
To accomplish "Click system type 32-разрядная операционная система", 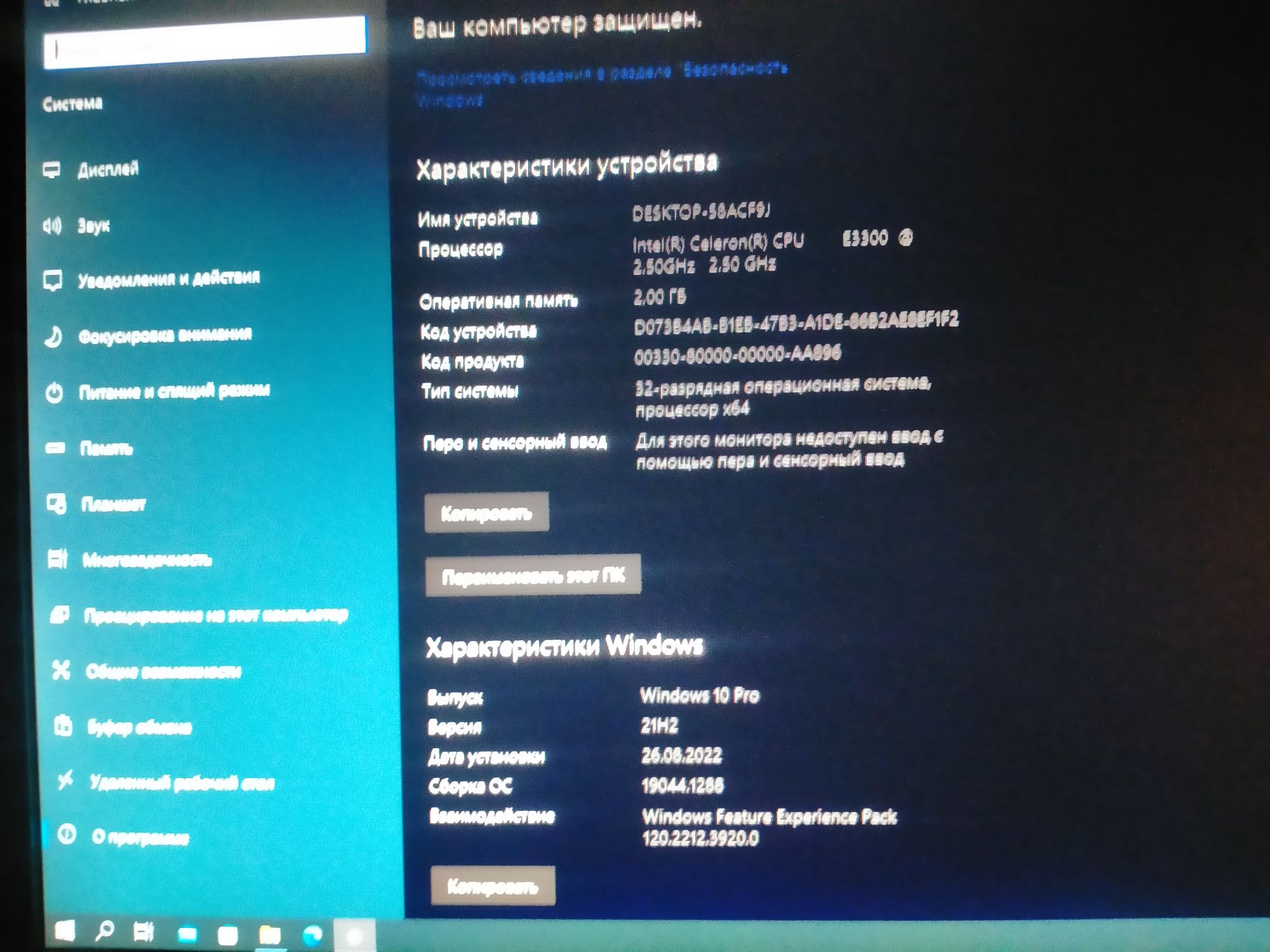I will pos(784,397).
